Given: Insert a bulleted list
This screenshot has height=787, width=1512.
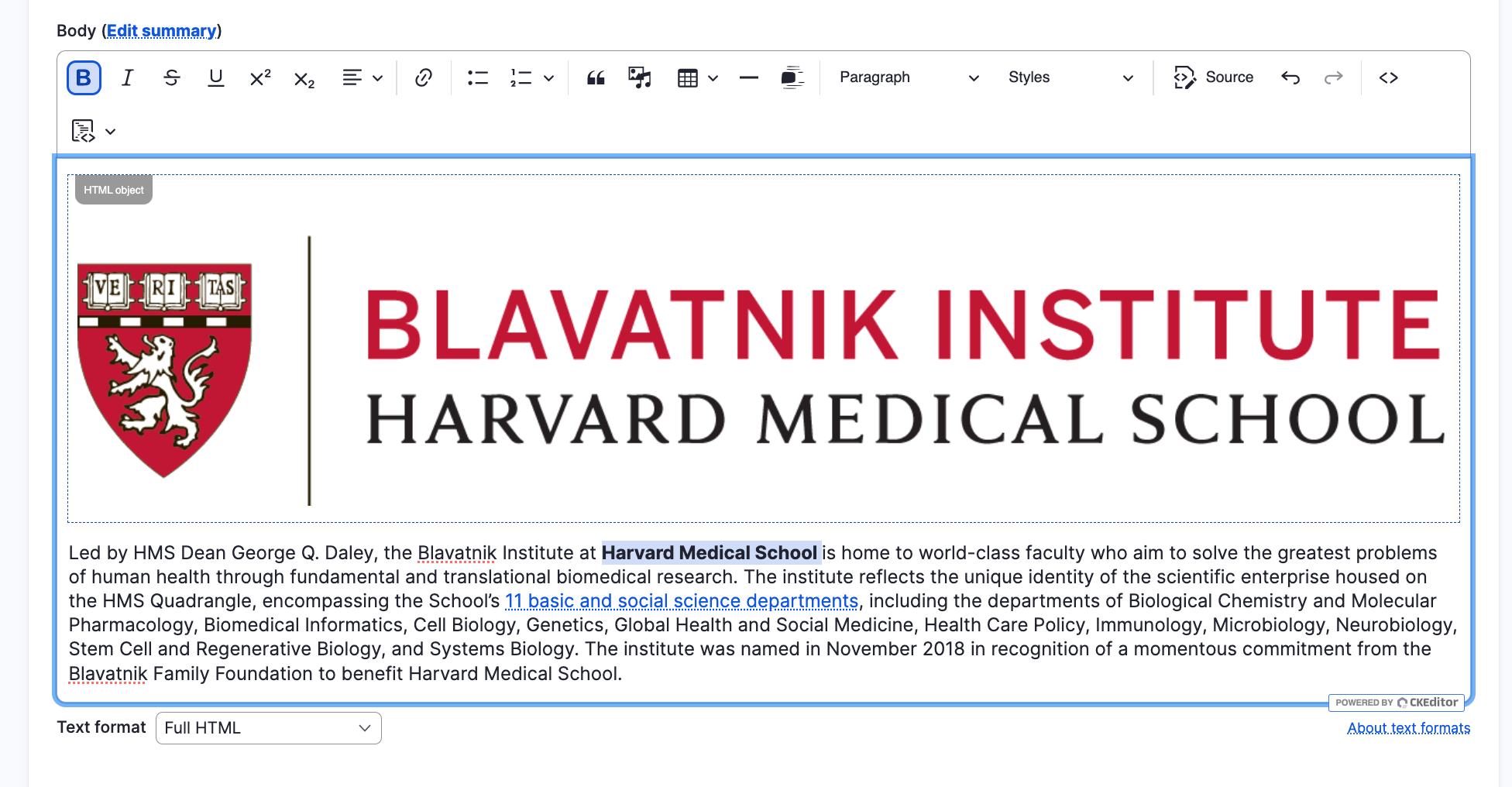Looking at the screenshot, I should tap(478, 77).
